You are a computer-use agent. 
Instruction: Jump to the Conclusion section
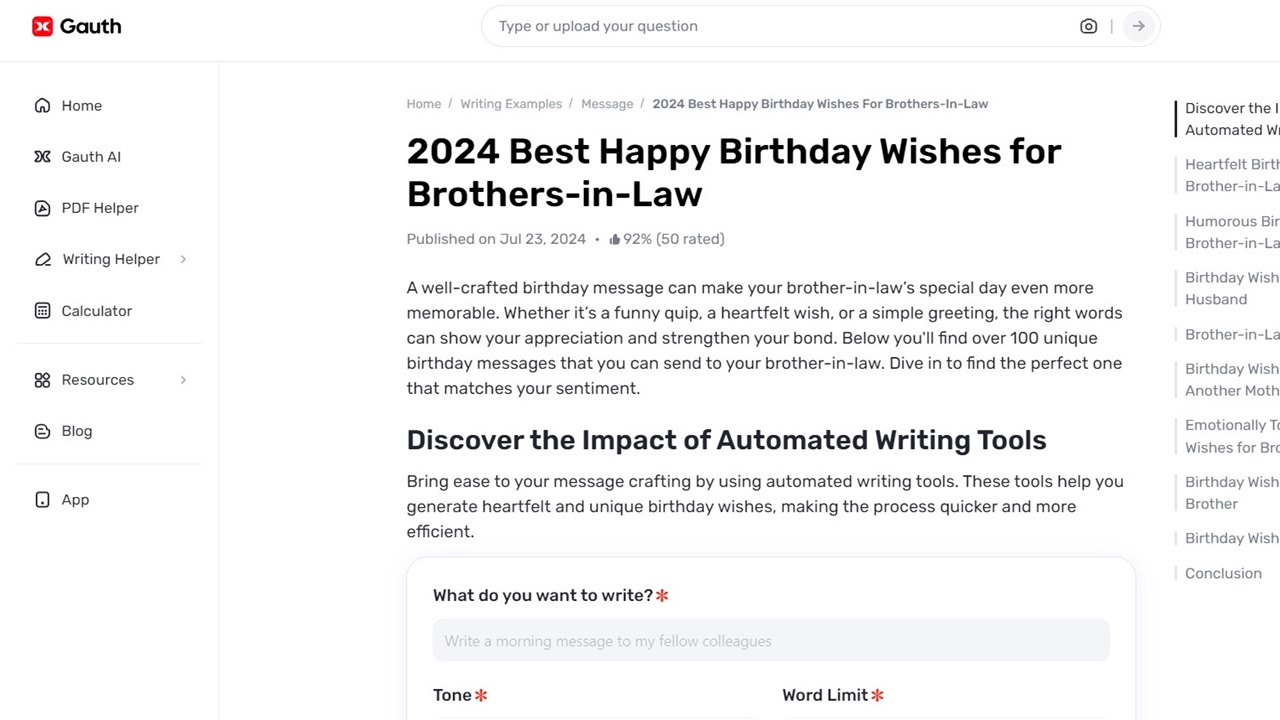coord(1223,573)
